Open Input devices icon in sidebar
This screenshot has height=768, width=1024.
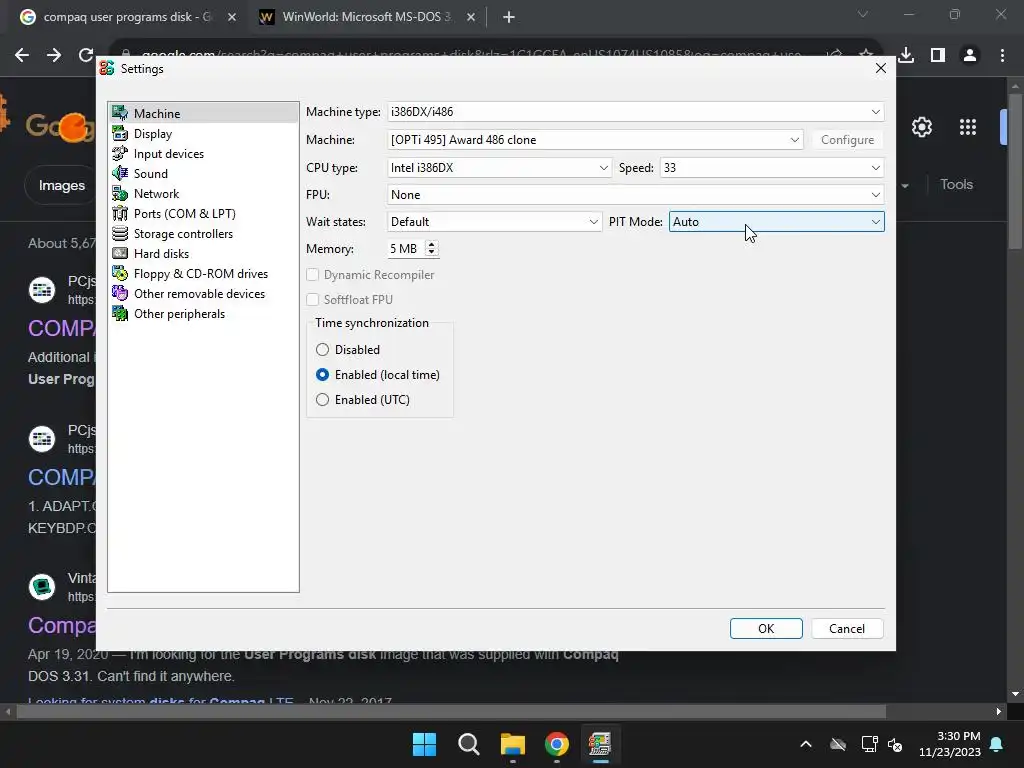(x=120, y=153)
